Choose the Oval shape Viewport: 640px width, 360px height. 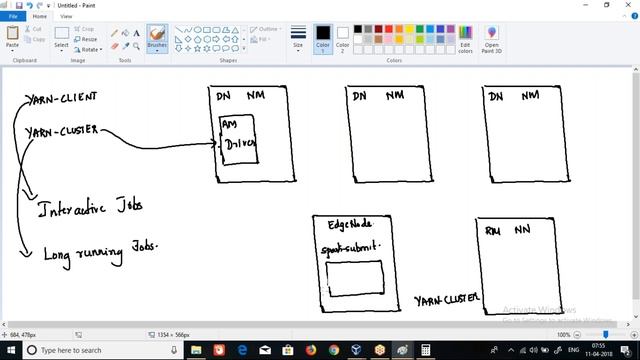[x=198, y=30]
